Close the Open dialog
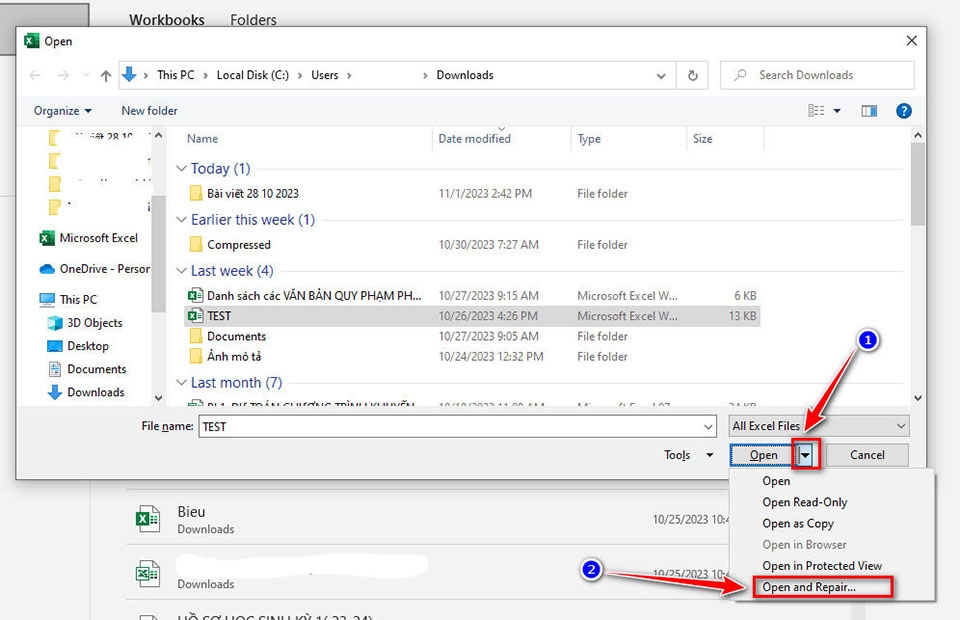The width and height of the screenshot is (960, 620). 912,41
